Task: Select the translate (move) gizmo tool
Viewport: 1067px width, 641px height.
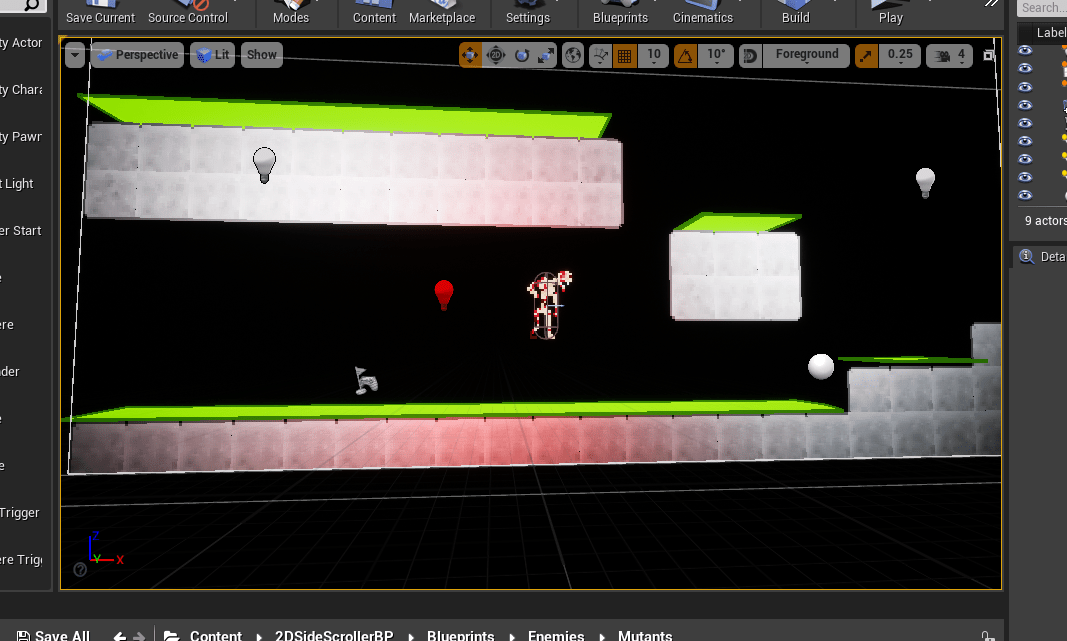Action: point(470,56)
